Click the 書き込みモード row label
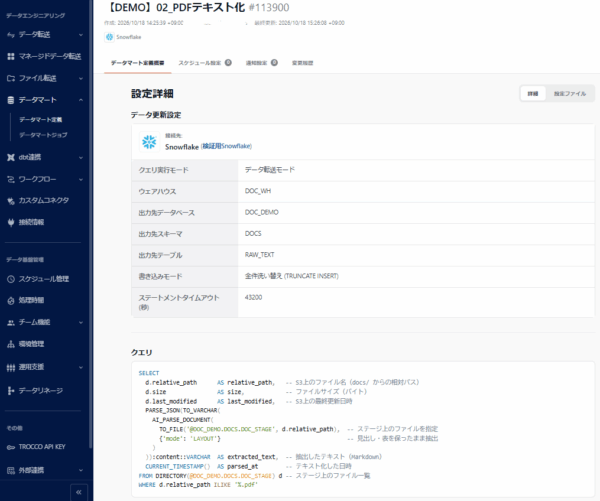The height and width of the screenshot is (501, 600). 160,276
